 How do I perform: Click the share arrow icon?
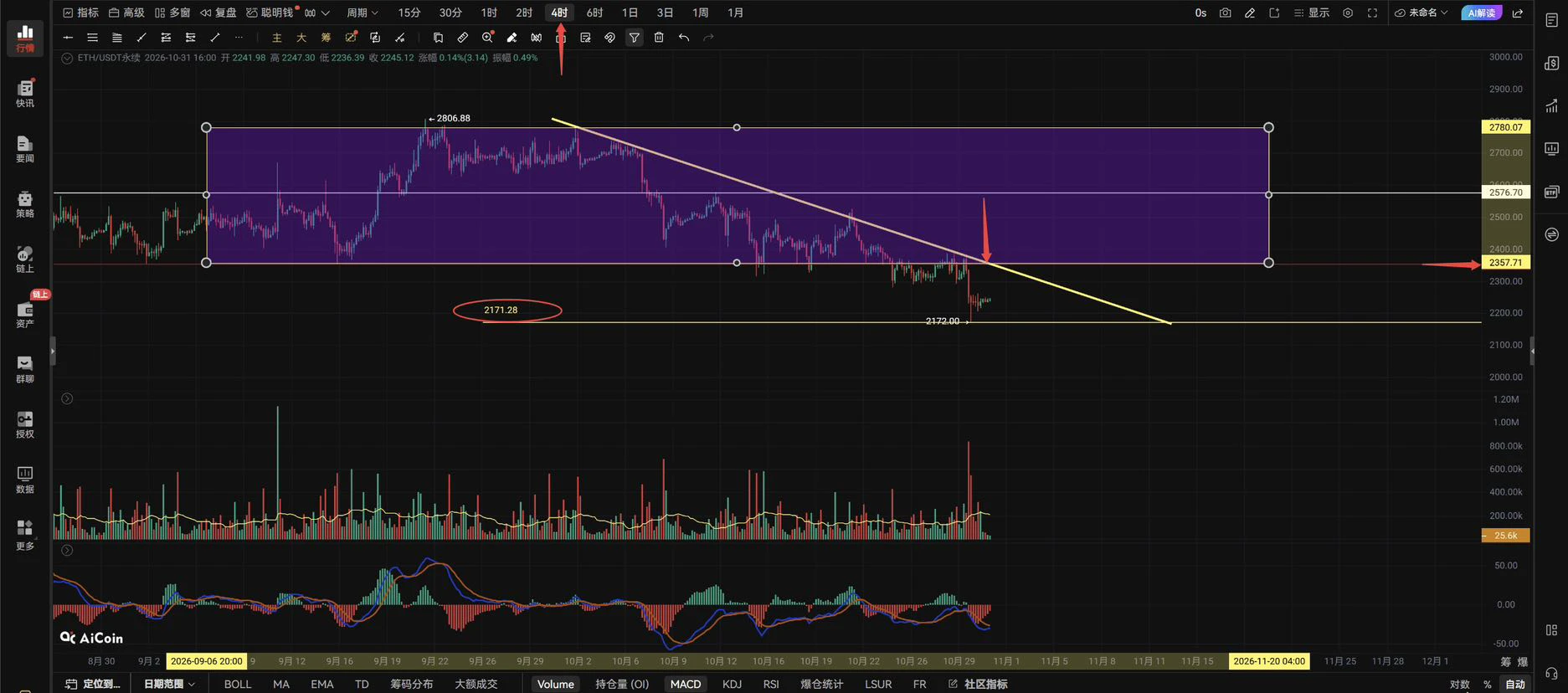point(1518,13)
